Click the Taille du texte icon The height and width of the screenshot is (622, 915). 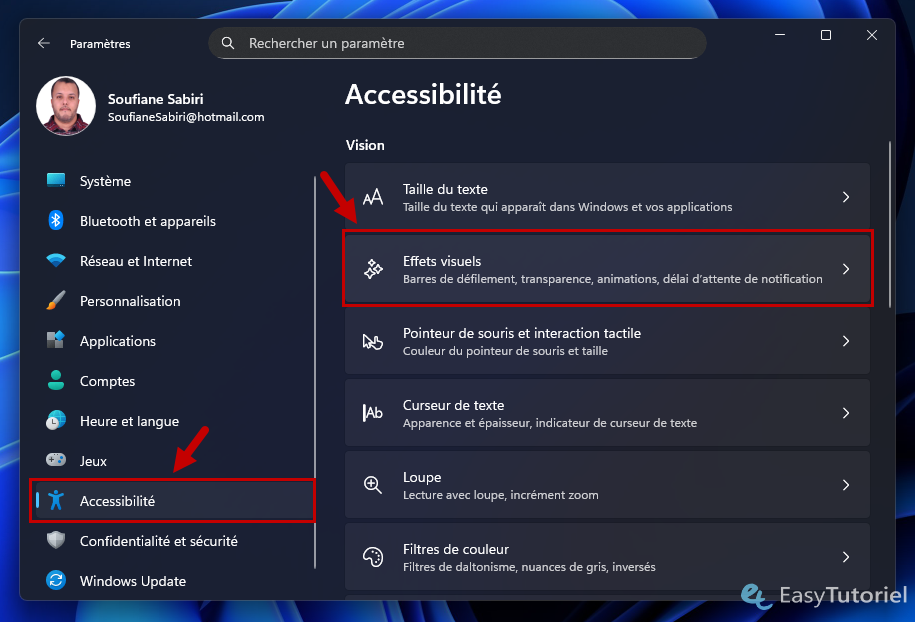coord(373,196)
